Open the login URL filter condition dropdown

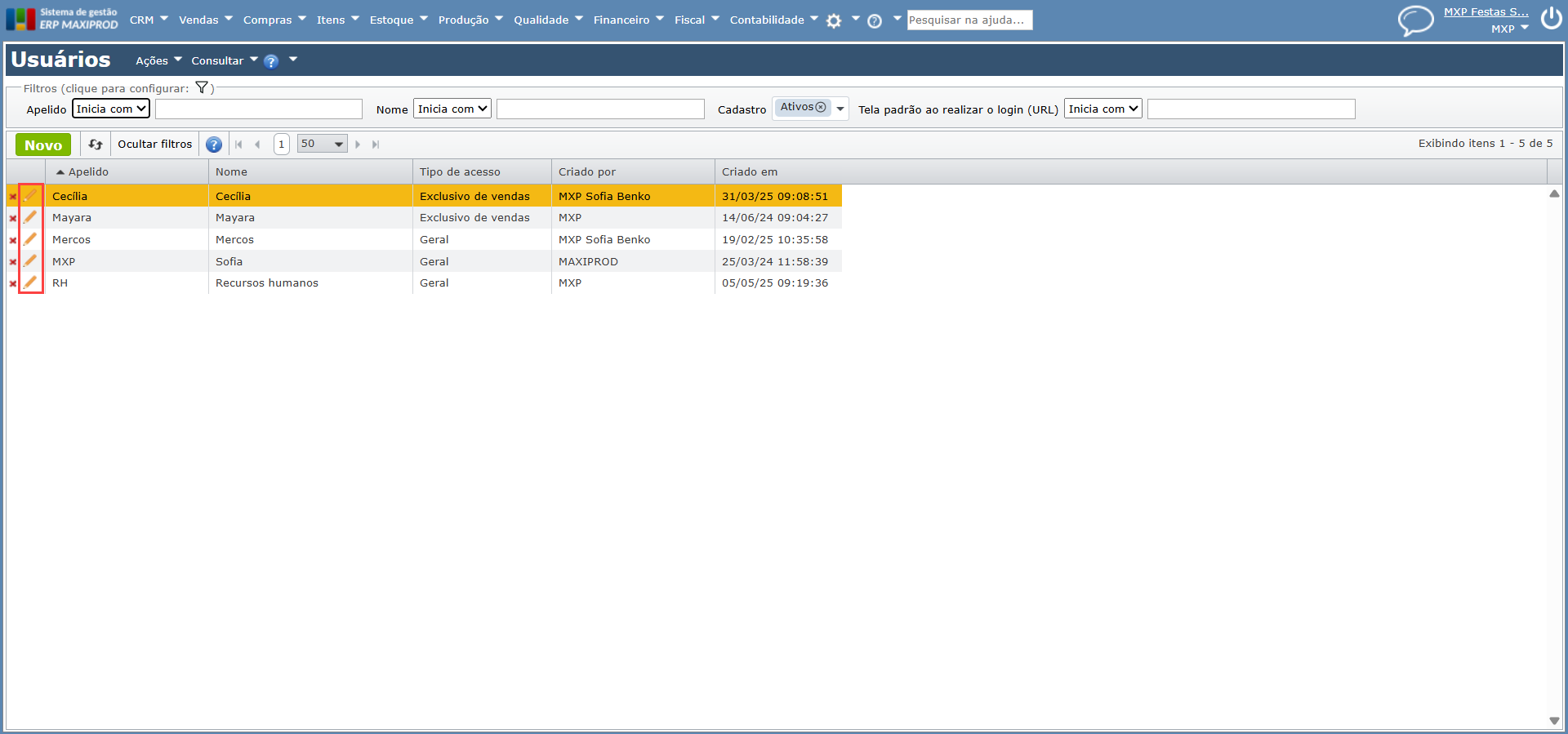click(x=1102, y=109)
